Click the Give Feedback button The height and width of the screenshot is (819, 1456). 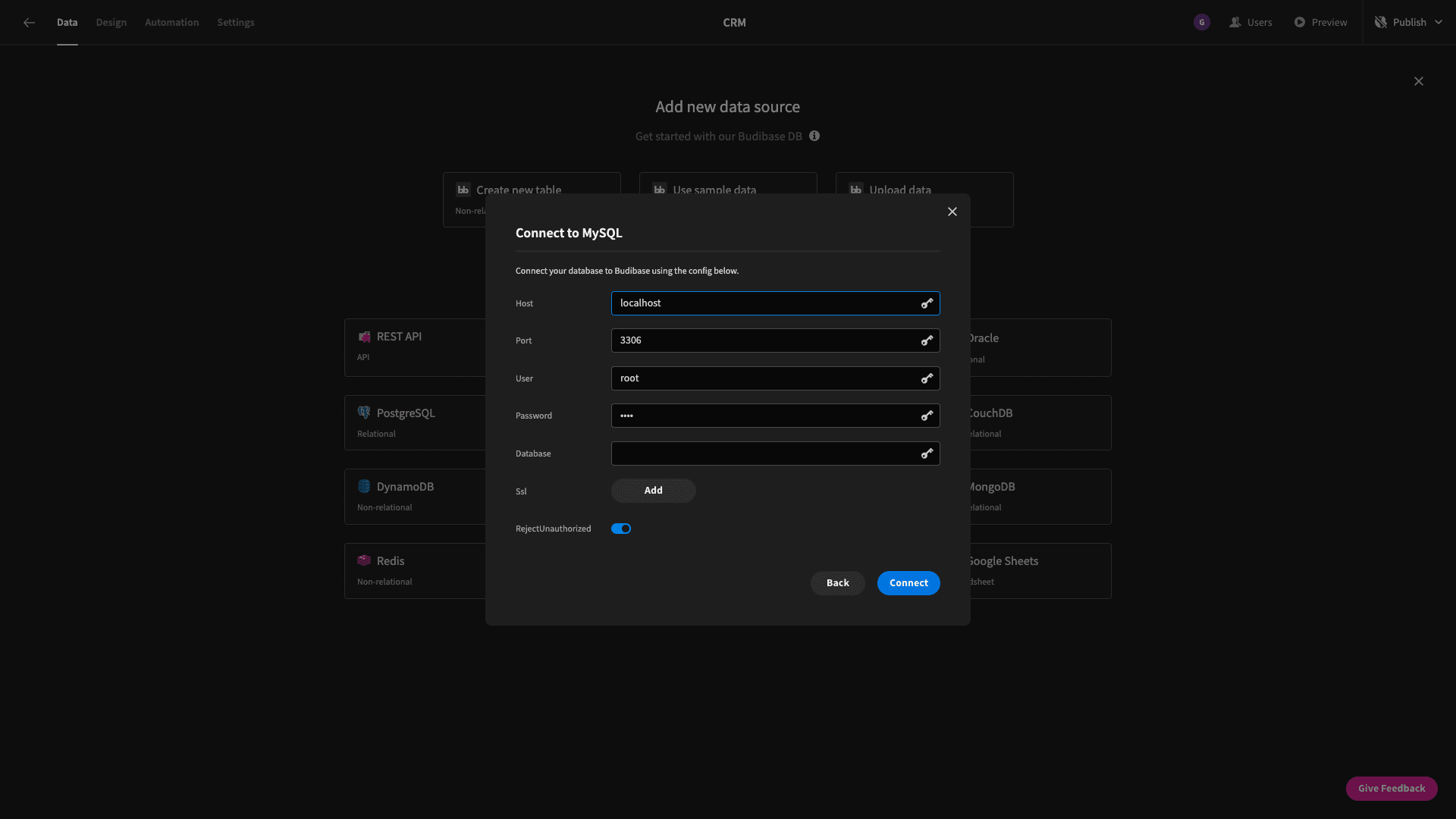[1392, 789]
